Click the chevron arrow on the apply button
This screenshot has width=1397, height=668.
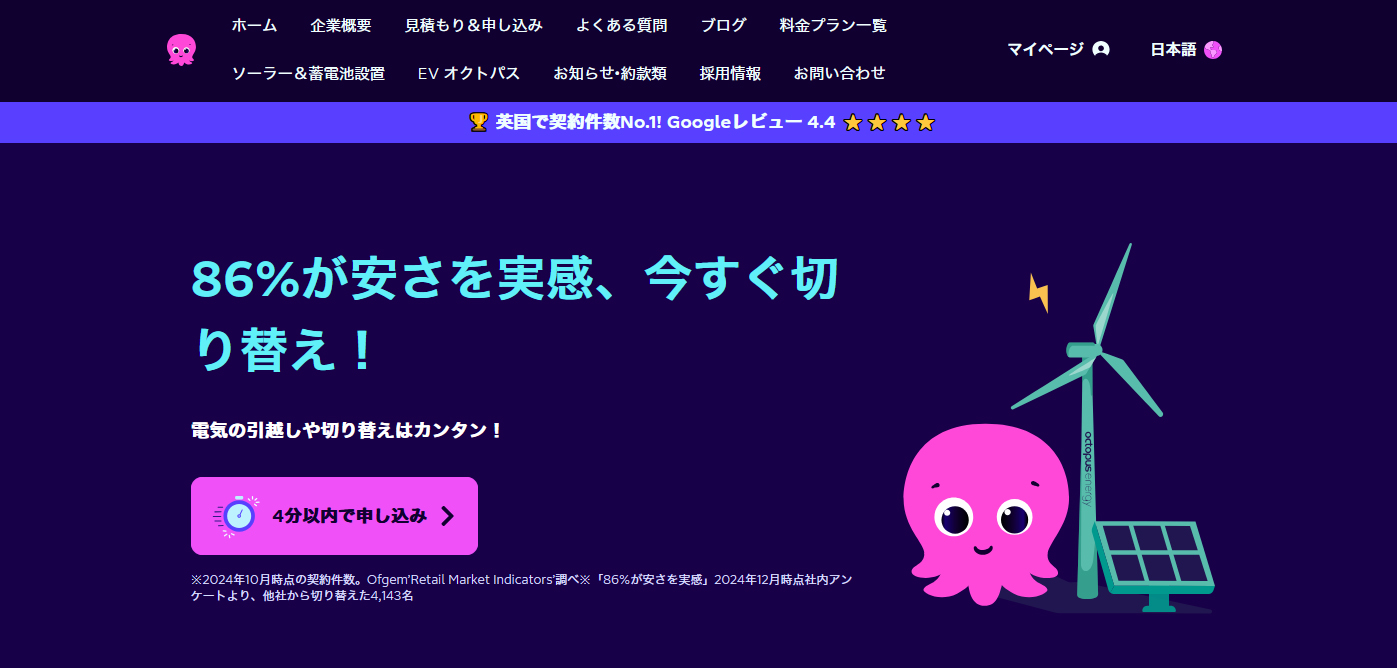tap(447, 516)
